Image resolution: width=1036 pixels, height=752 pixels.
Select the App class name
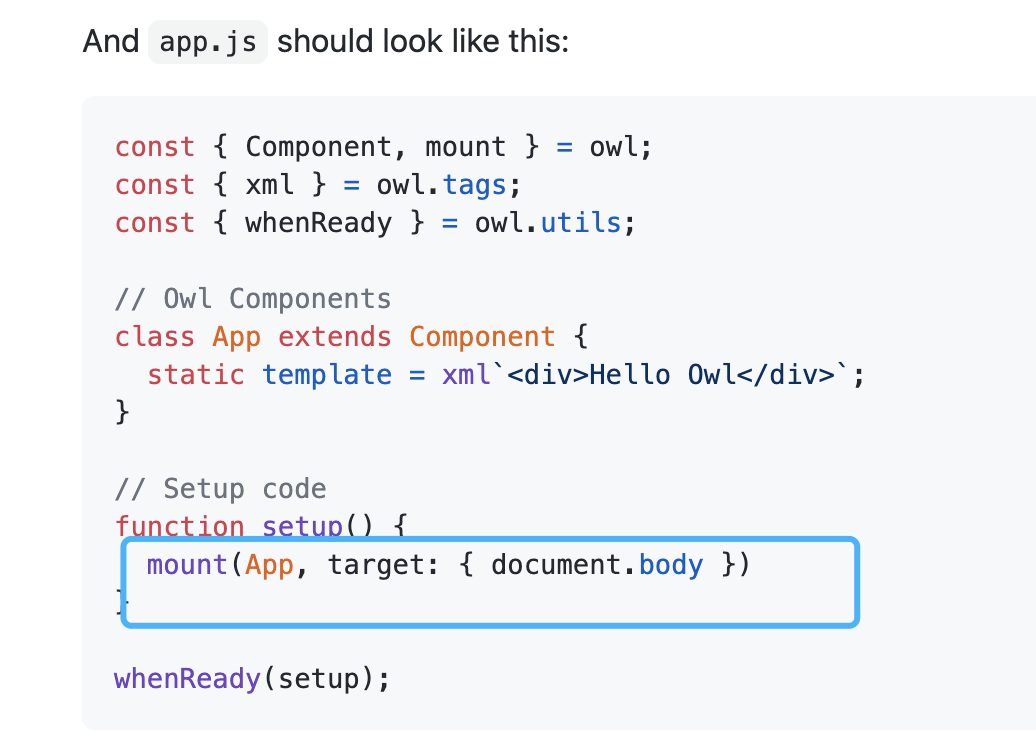(236, 337)
